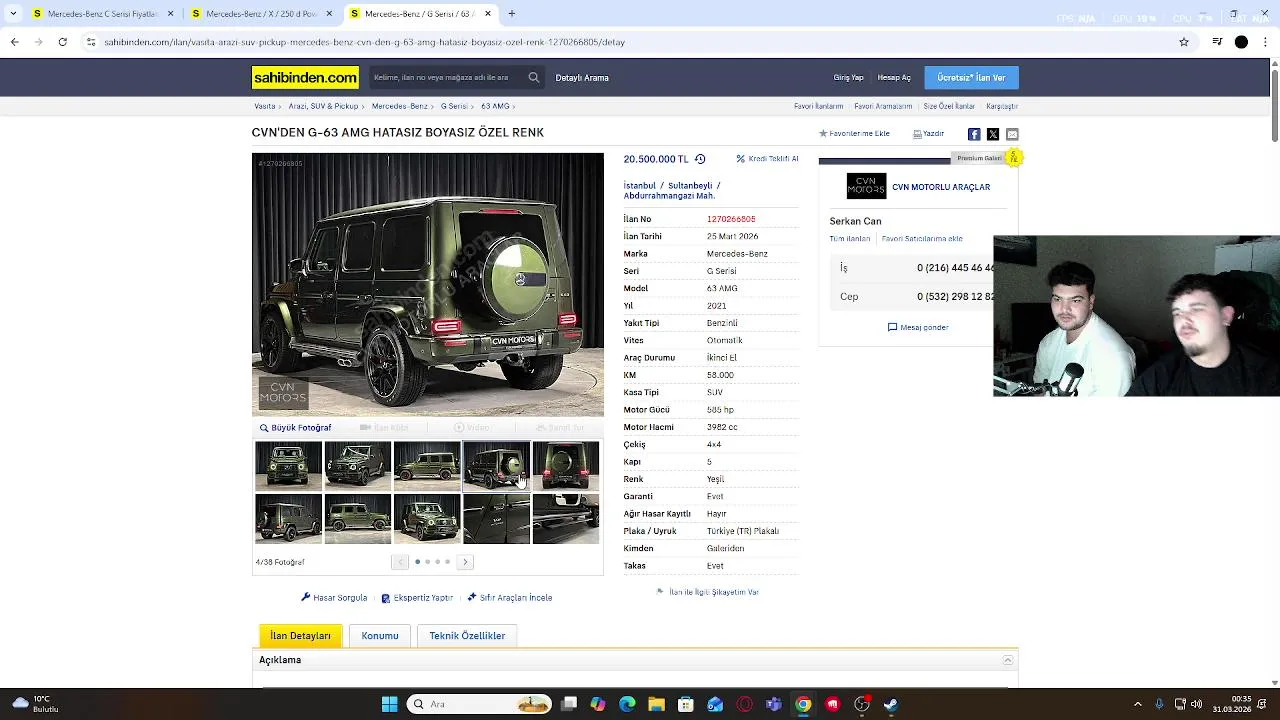The height and width of the screenshot is (720, 1280).
Task: Bookmark this page with star icon
Action: (1184, 42)
